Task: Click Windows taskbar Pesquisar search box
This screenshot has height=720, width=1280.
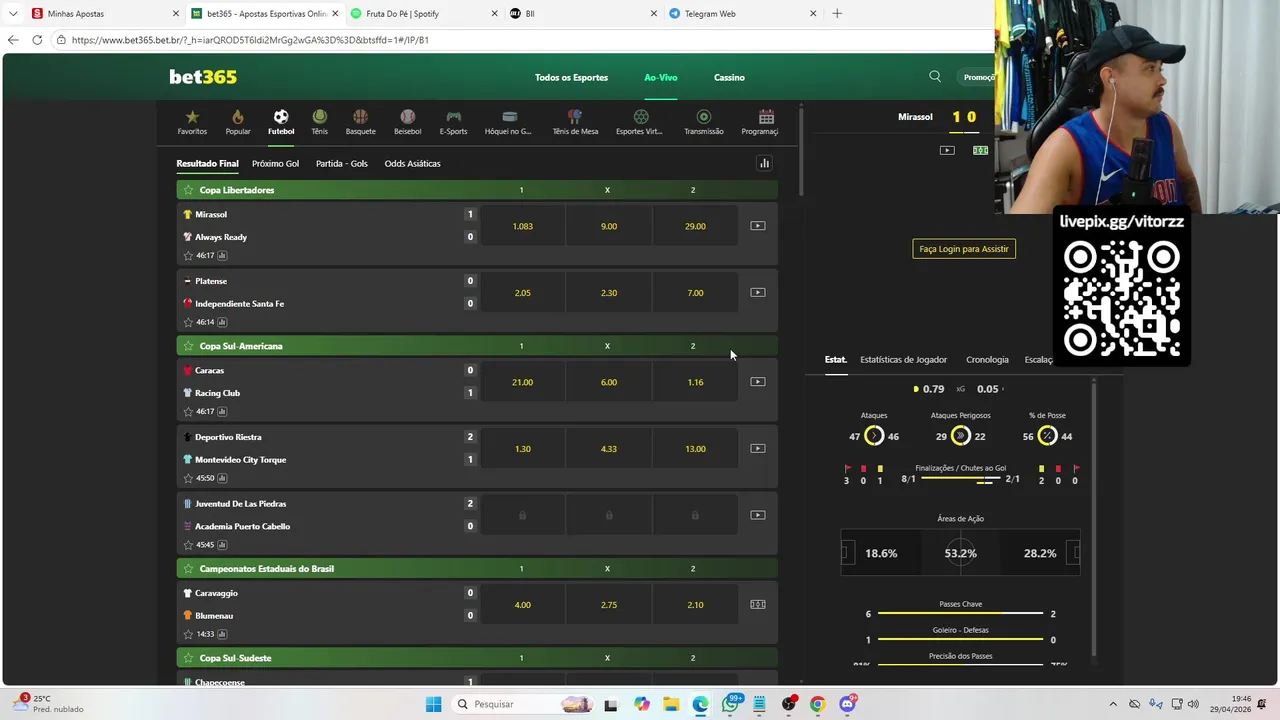Action: 523,704
